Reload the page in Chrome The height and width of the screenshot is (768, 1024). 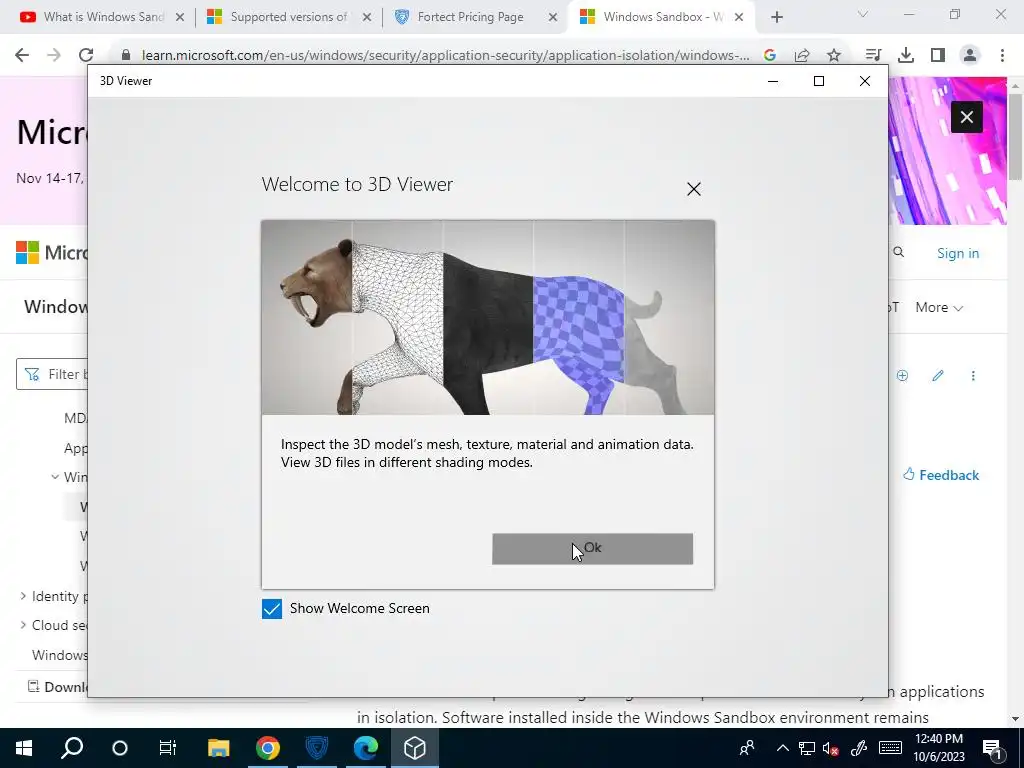86,55
